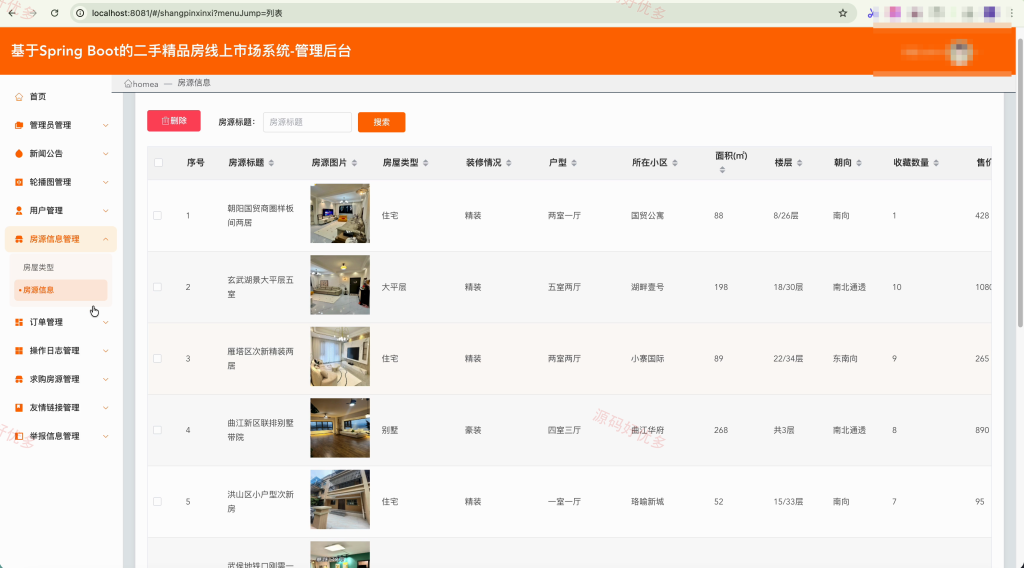The height and width of the screenshot is (568, 1024).
Task: Open thumbnail of 曲江新区联排别墅带院
Action: 340,428
